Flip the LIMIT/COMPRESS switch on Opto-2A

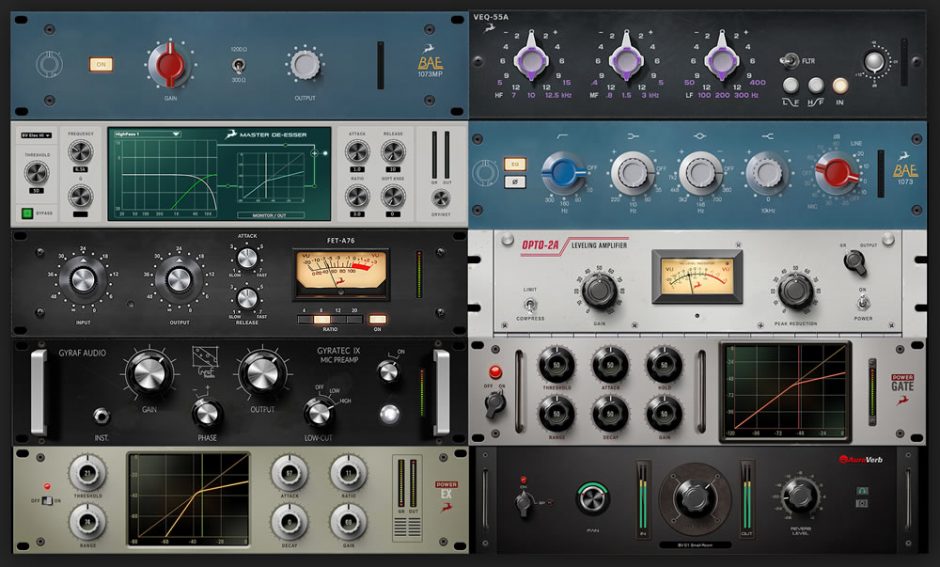[x=529, y=304]
